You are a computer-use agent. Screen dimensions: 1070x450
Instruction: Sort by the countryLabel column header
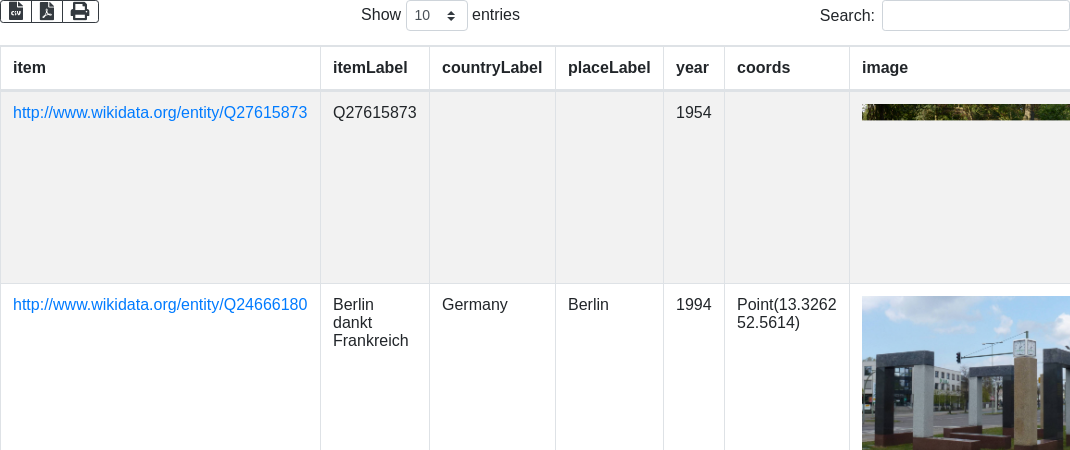[x=492, y=68]
